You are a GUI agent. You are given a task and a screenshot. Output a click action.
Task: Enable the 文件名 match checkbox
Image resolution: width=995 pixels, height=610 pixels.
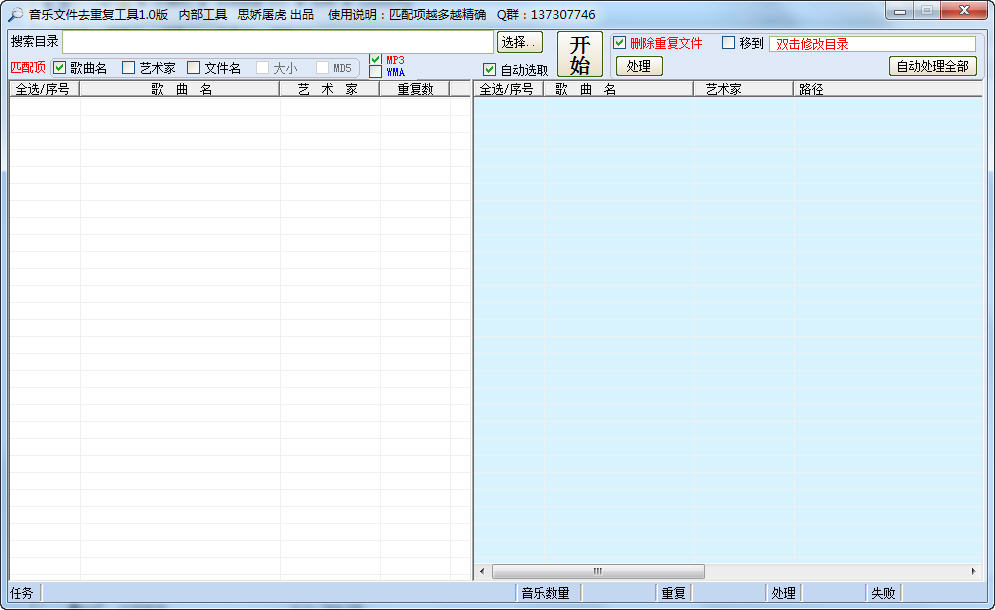(x=194, y=67)
